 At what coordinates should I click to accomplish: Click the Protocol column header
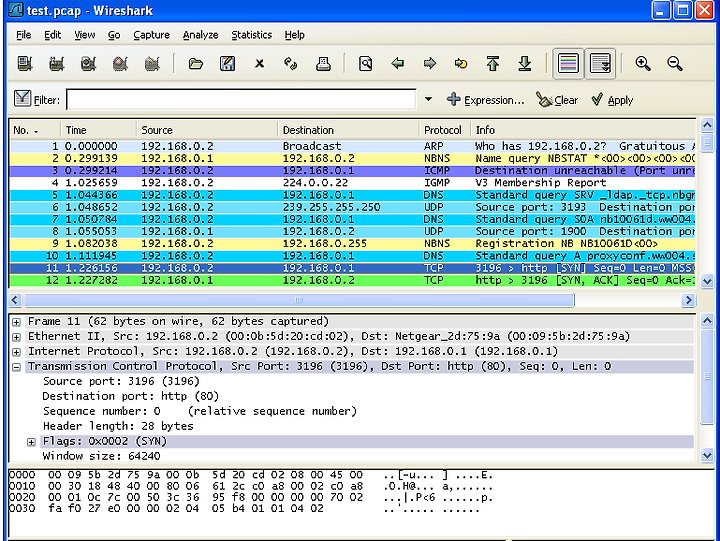tap(444, 130)
